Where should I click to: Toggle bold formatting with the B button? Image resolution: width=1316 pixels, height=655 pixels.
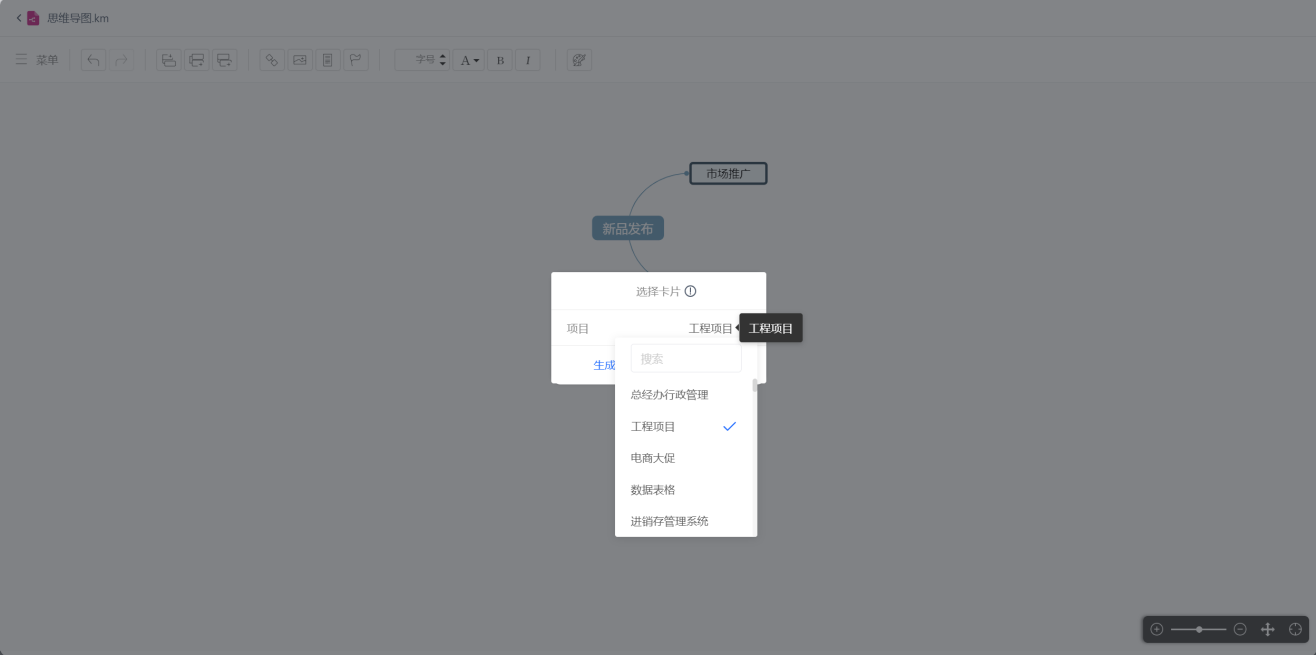point(500,60)
